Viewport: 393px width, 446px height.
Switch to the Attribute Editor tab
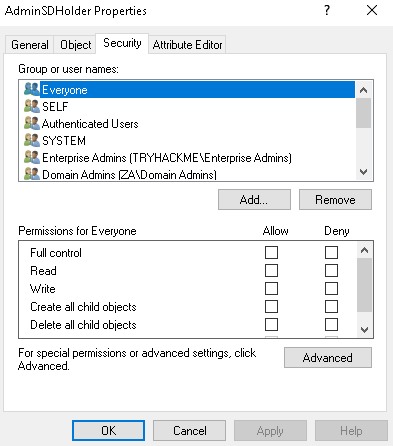tap(187, 45)
